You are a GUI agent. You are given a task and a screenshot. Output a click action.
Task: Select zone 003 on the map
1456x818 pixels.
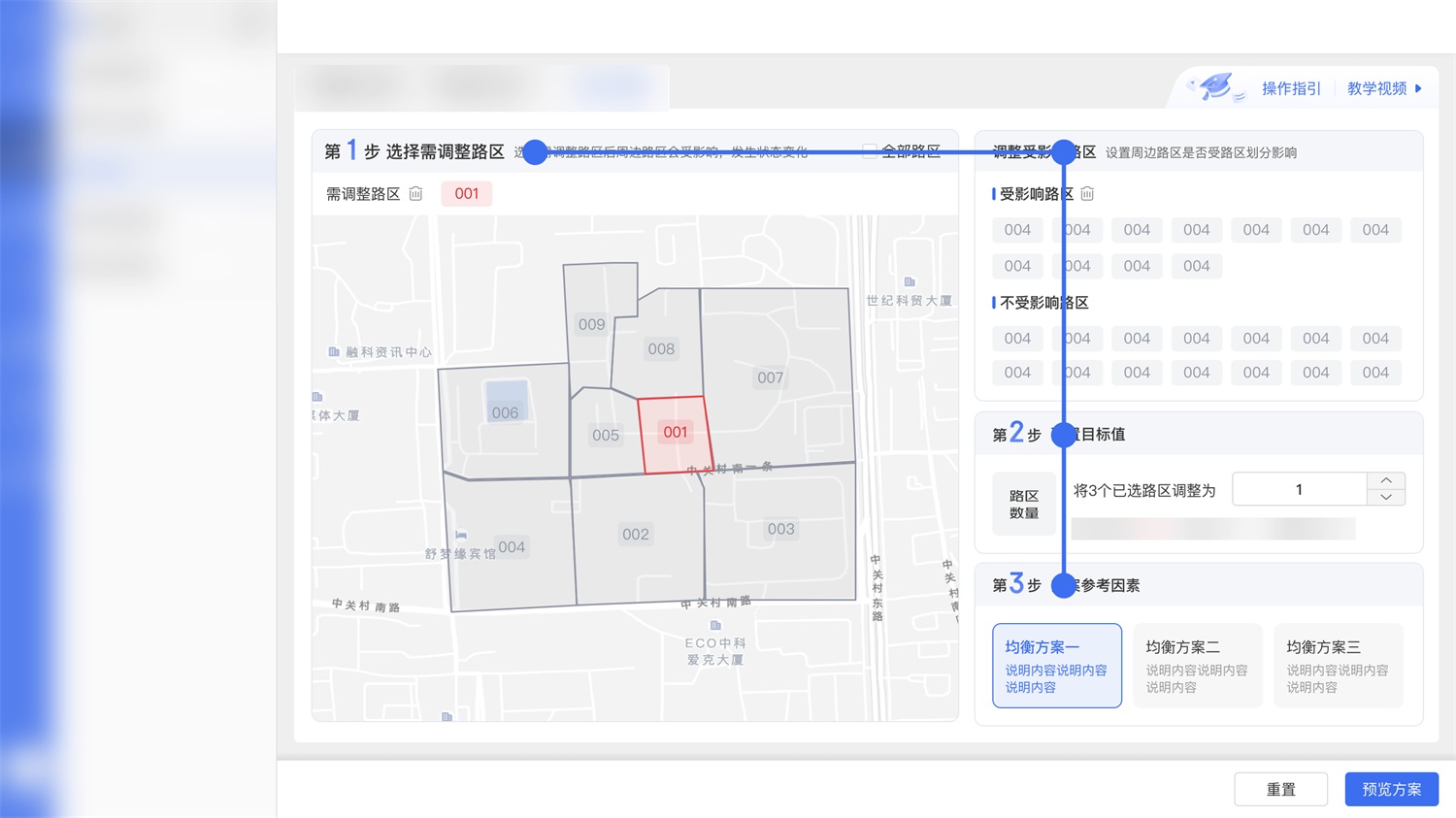pos(781,530)
